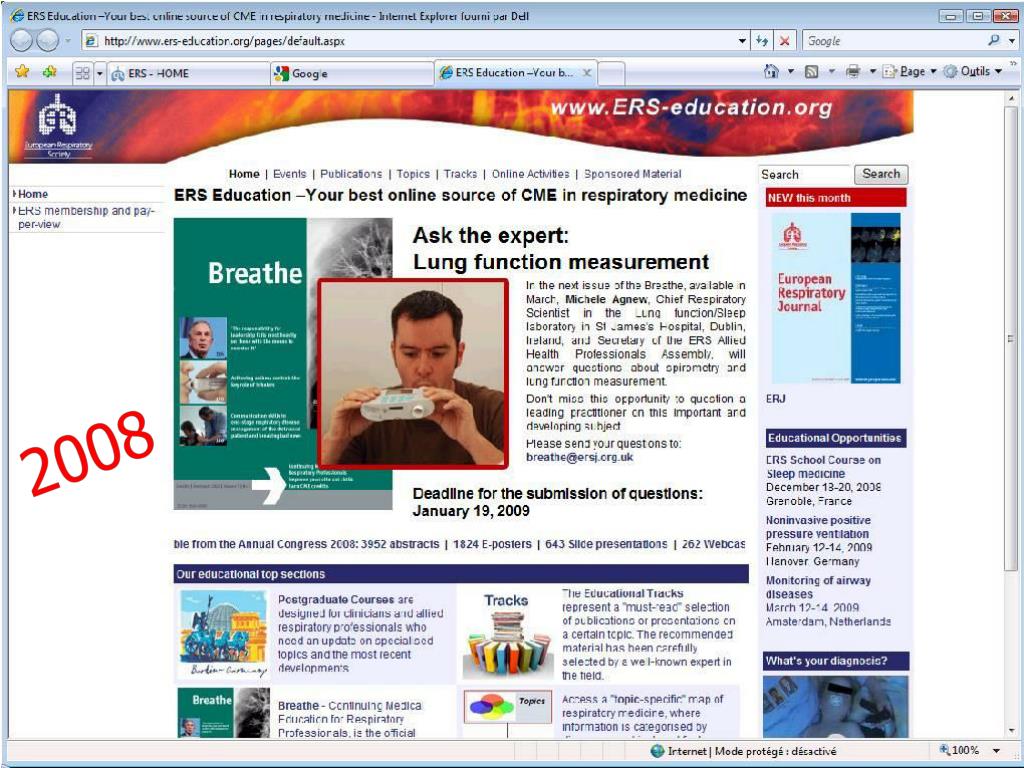The width and height of the screenshot is (1024, 768).
Task: Click the What's your diagnosis image
Action: tap(835, 707)
